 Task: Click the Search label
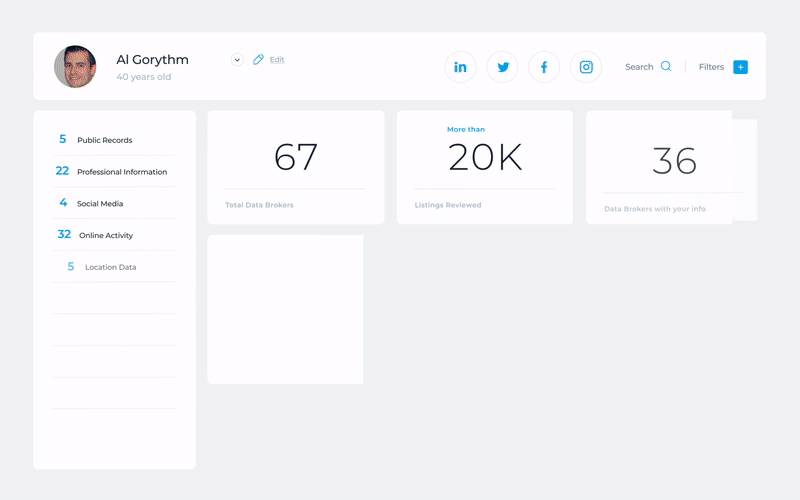tap(639, 67)
